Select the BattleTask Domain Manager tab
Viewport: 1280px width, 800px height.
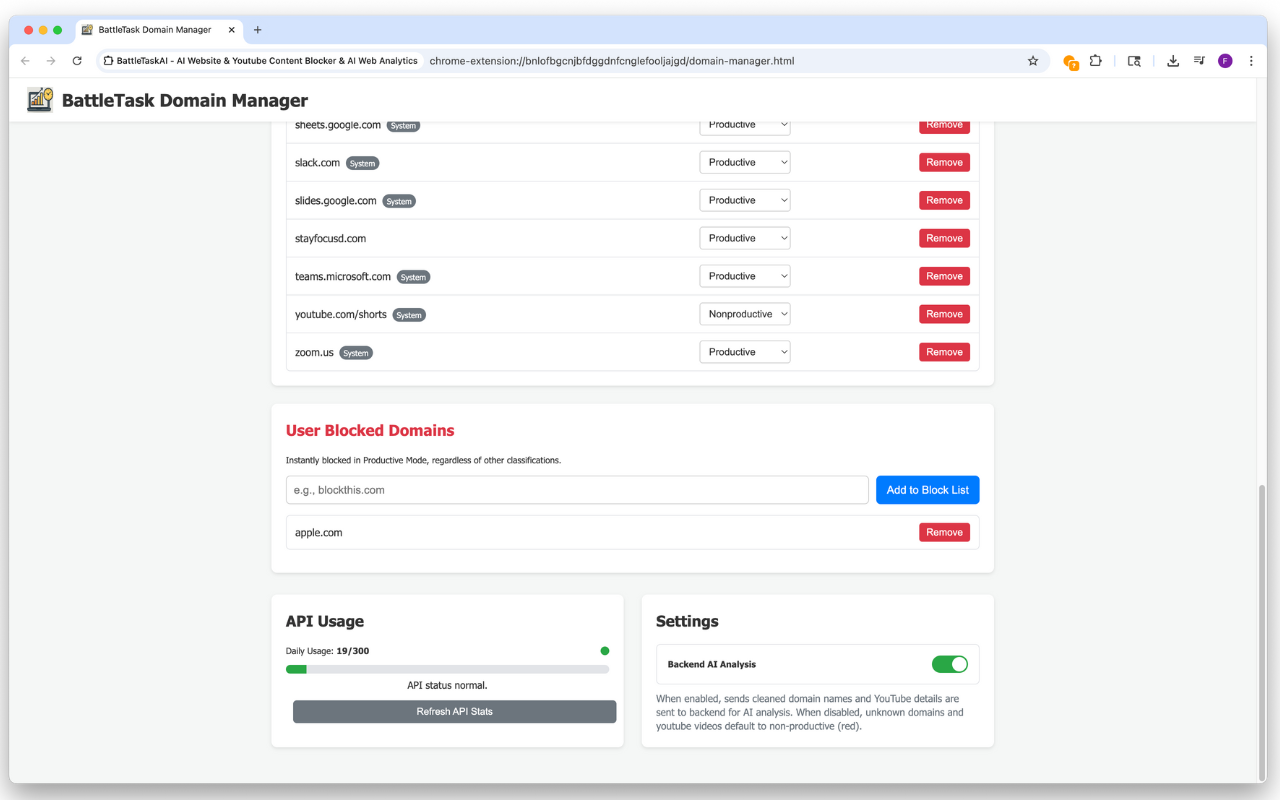click(x=160, y=30)
